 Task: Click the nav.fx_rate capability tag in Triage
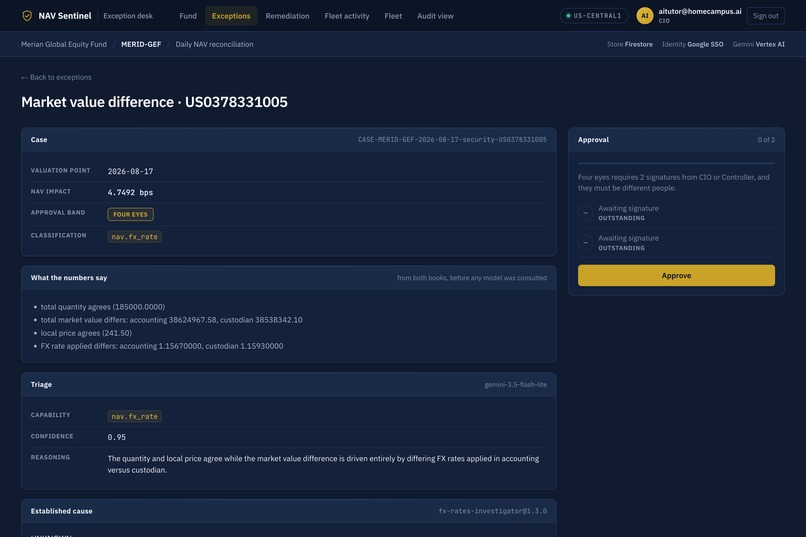click(x=135, y=416)
